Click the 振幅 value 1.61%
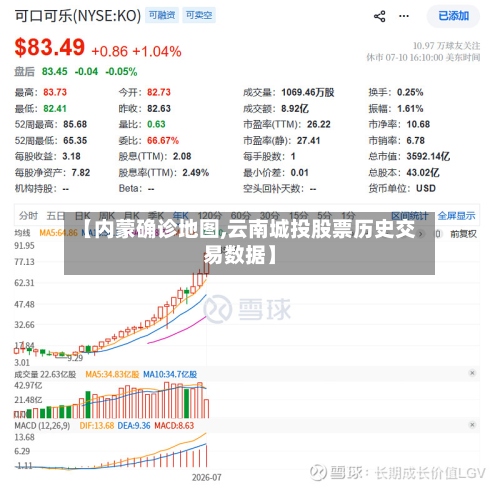The height and width of the screenshot is (488, 500). pyautogui.click(x=410, y=109)
